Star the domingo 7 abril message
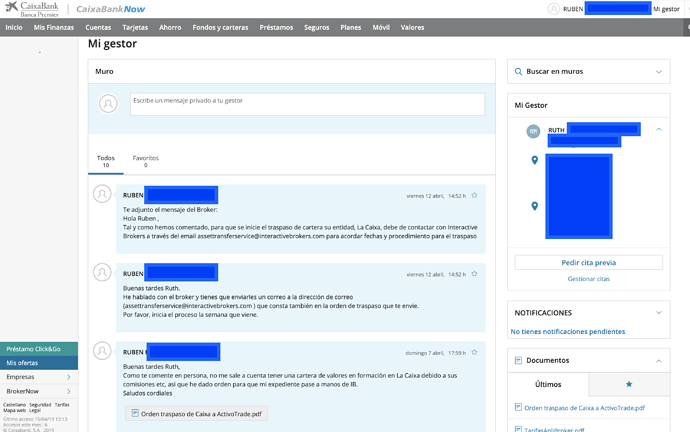 (474, 352)
